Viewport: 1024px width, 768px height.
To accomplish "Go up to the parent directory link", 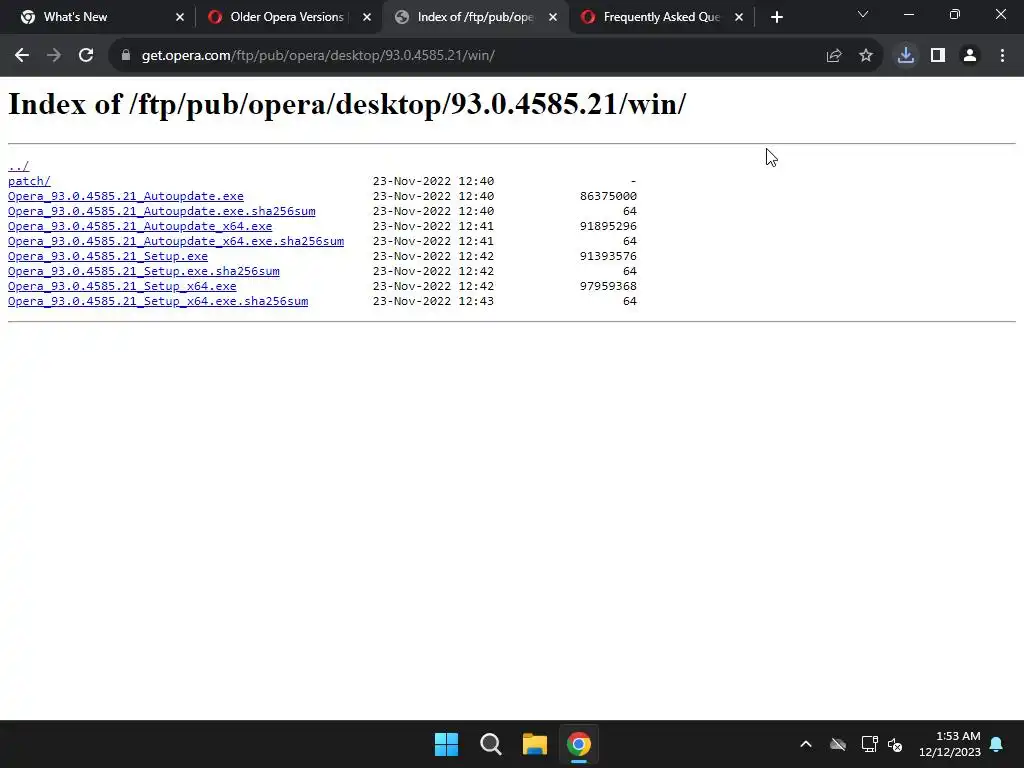I will click(x=18, y=166).
